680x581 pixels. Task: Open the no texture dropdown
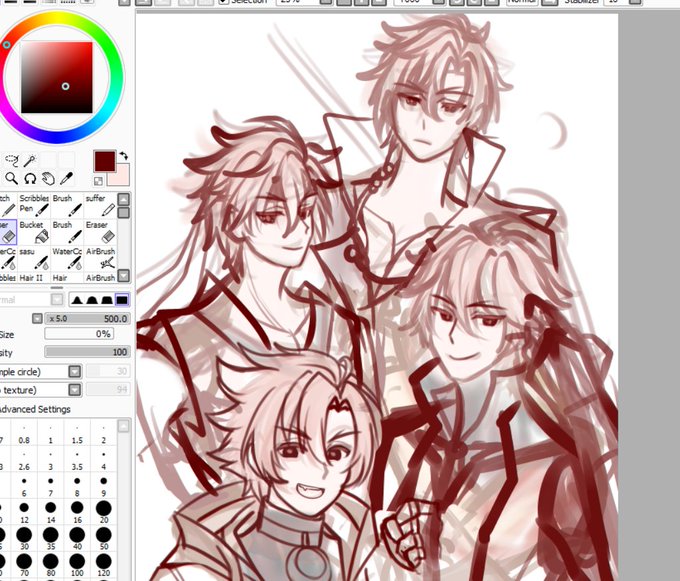(x=75, y=390)
